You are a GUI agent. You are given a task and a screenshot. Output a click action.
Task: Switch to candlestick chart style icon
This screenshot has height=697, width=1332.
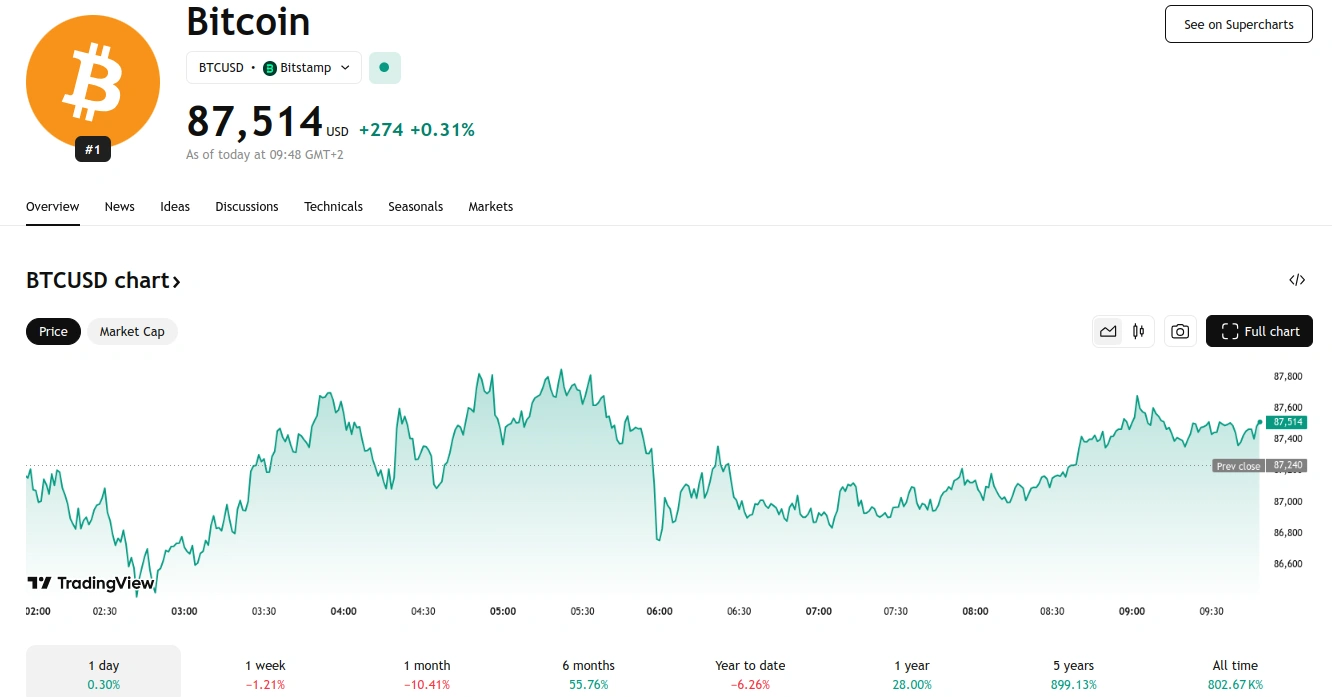1139,331
